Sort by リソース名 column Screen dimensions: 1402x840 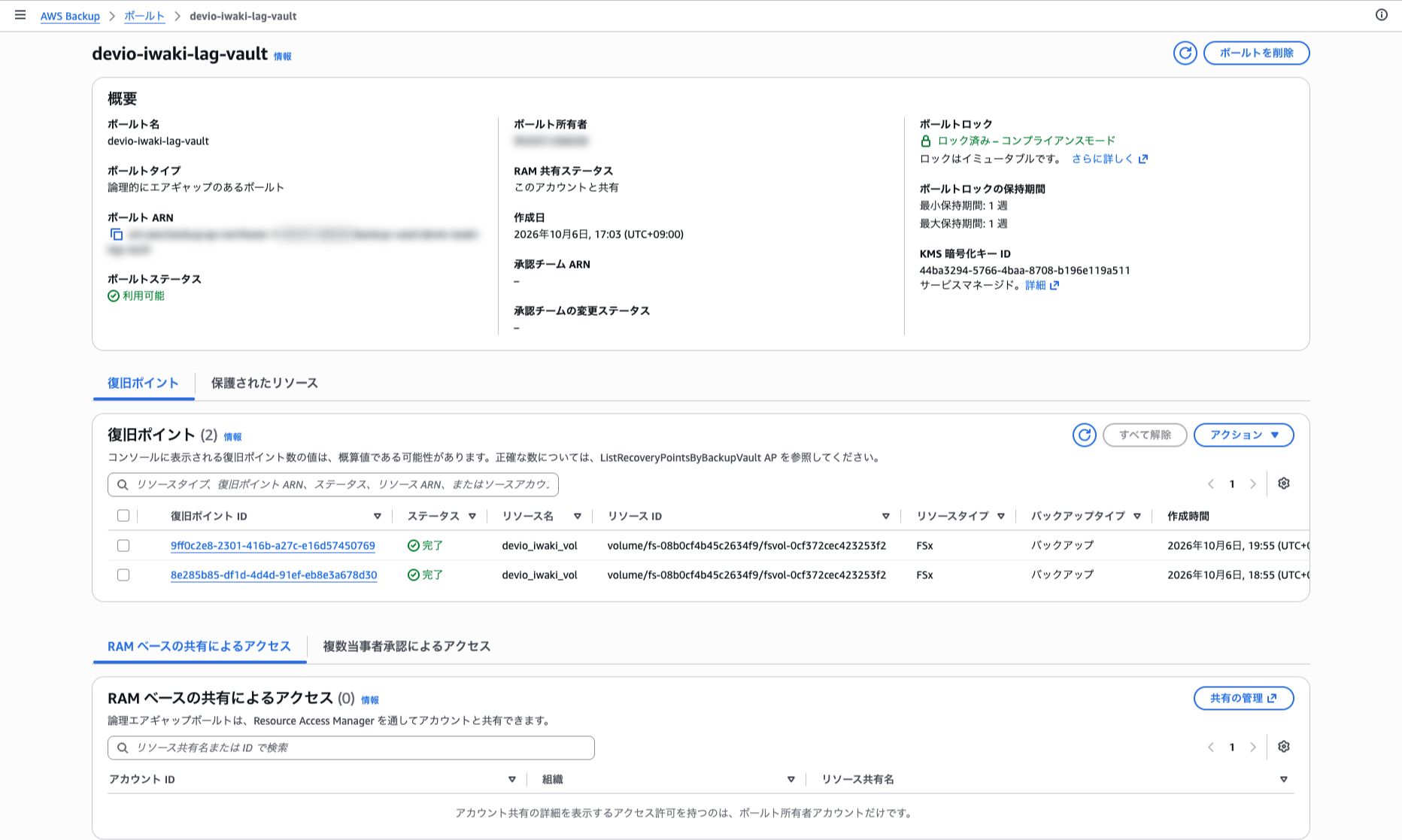[x=578, y=517]
